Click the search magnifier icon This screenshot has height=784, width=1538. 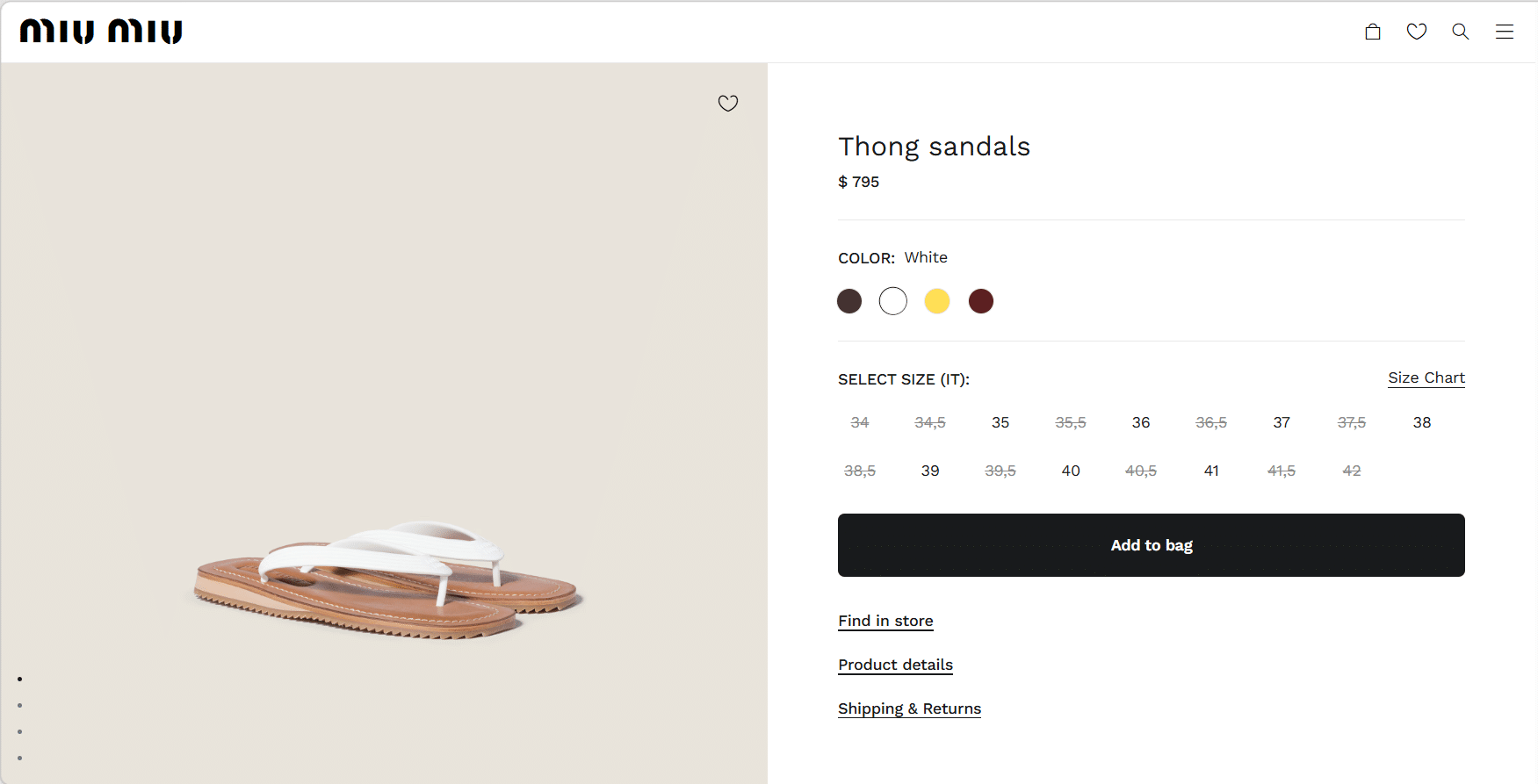(x=1461, y=32)
